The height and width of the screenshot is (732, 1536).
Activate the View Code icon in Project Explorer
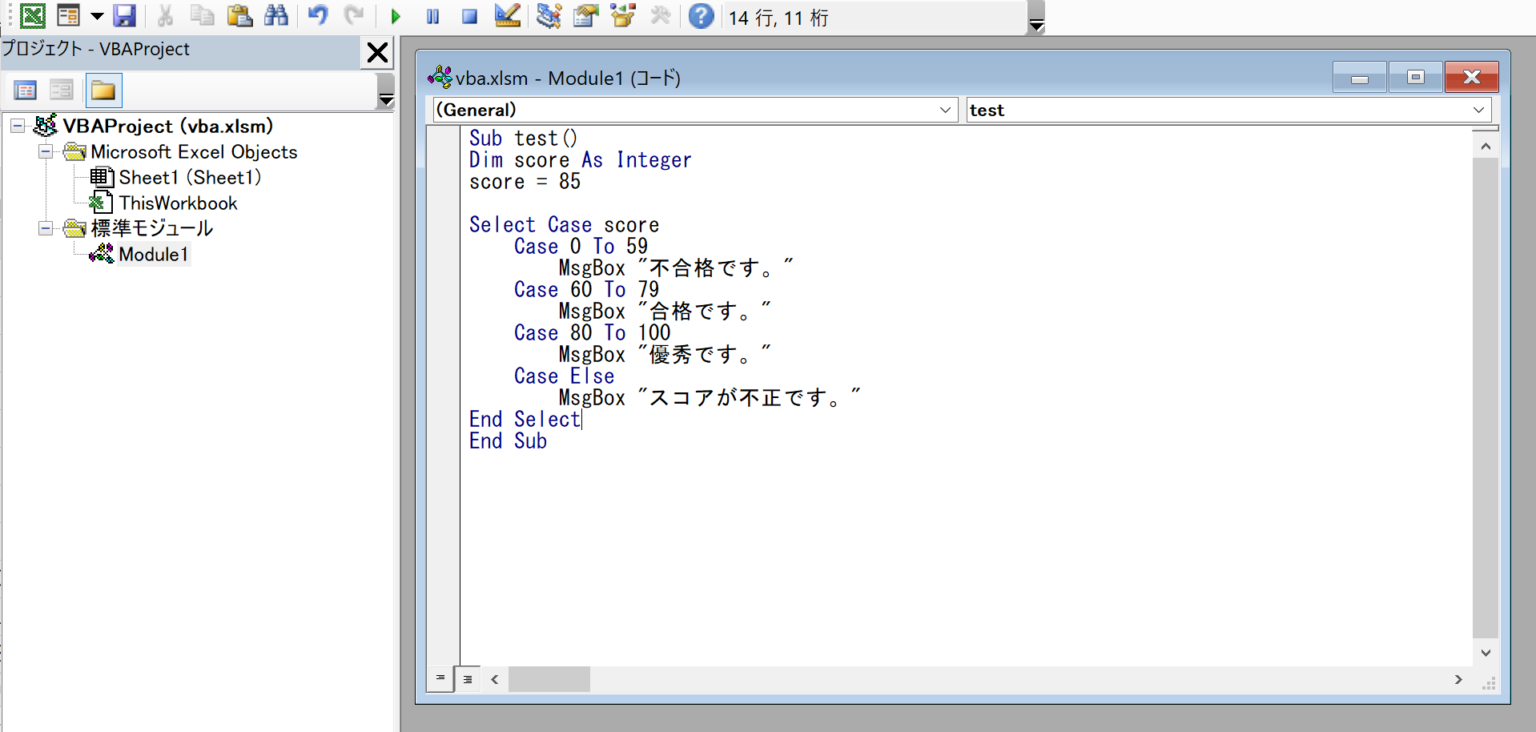(x=24, y=90)
